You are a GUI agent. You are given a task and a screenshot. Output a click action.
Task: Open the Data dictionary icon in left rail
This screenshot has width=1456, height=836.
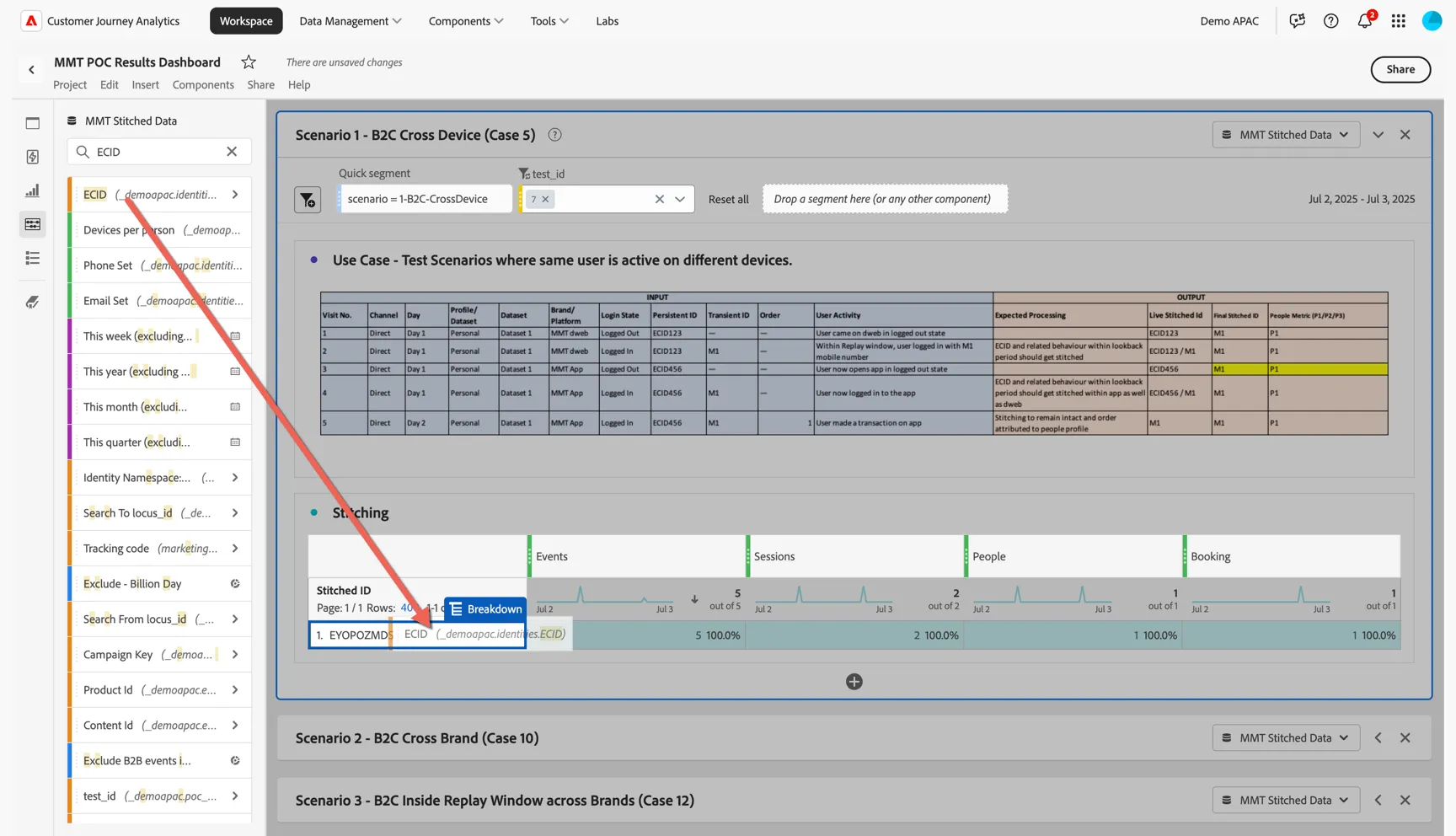tap(33, 302)
